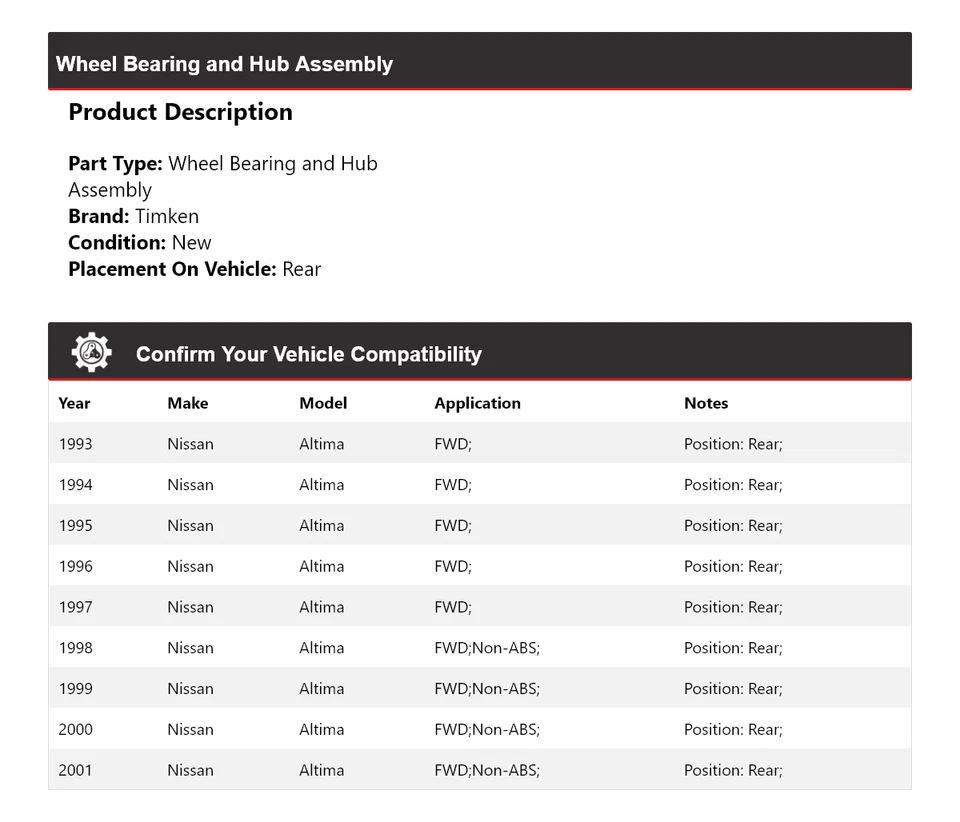Select the 2000 year cell
Screen dimensions: 960x822
[x=75, y=730]
